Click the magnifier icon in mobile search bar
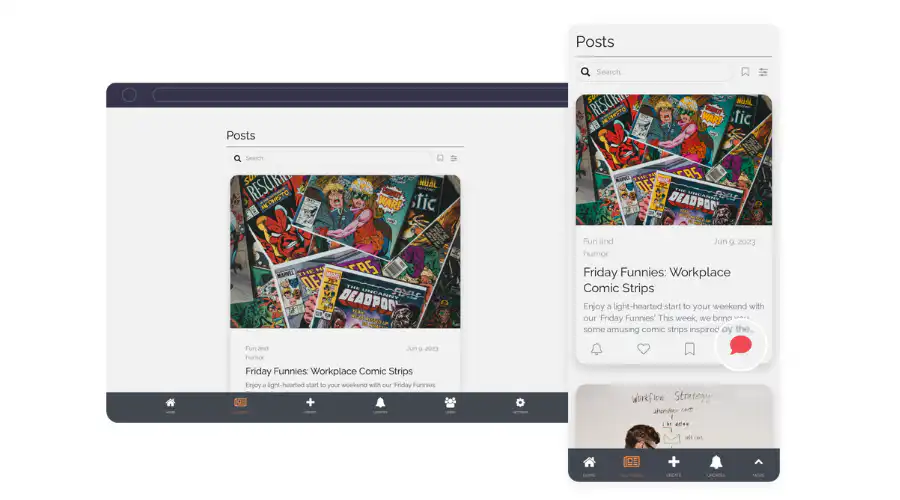 pos(585,72)
